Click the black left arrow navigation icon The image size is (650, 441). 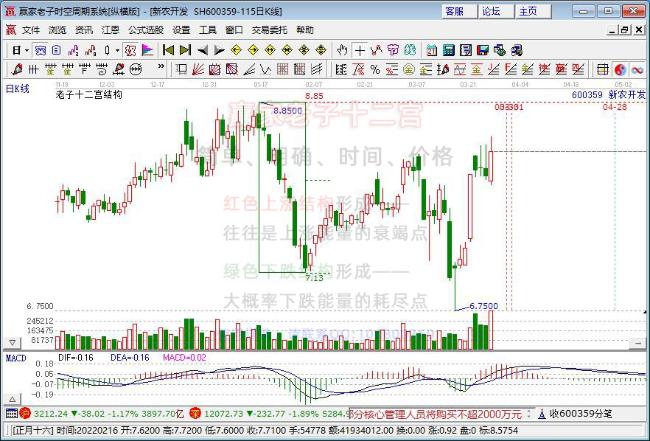pyautogui.click(x=202, y=51)
